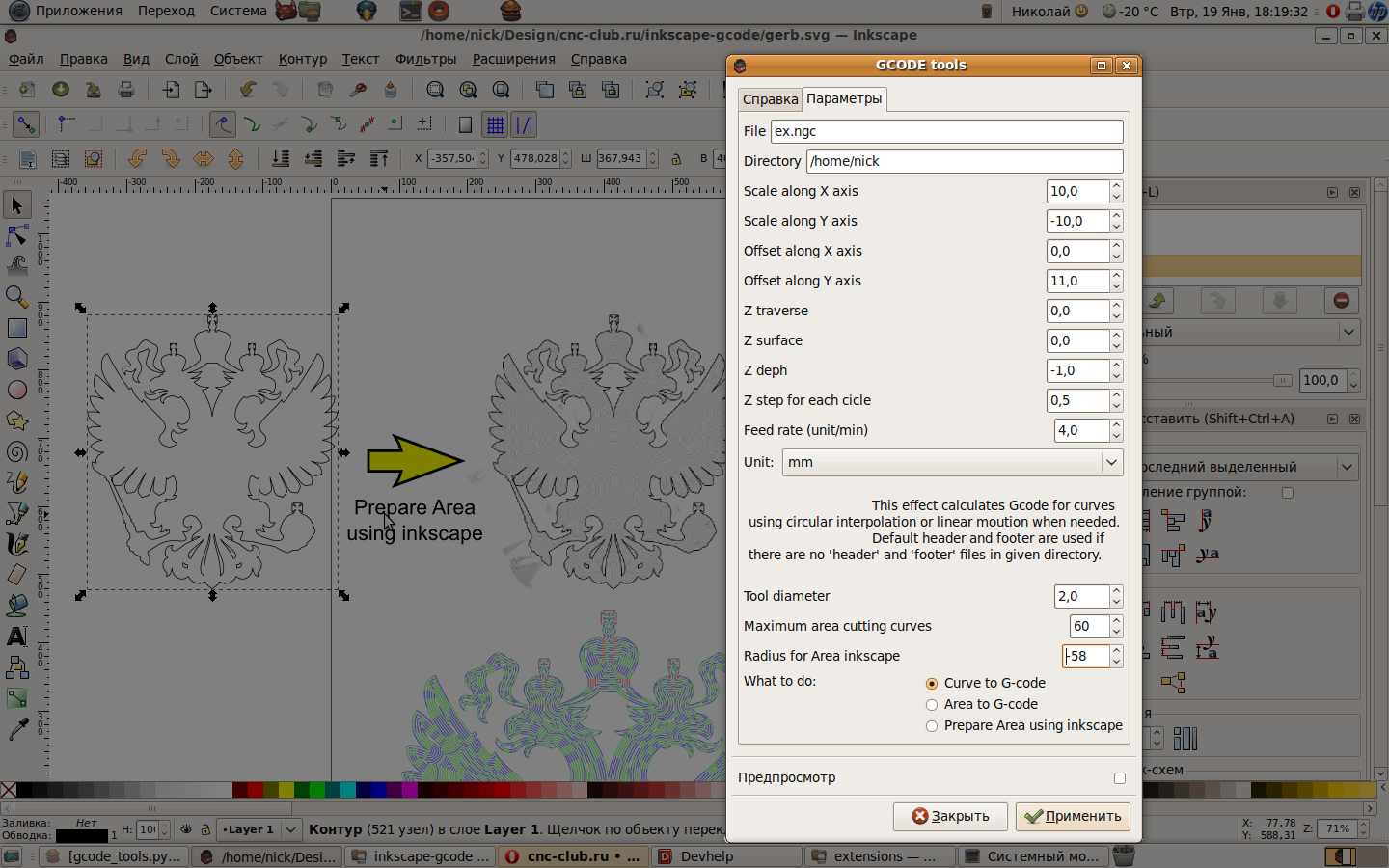The image size is (1389, 868).
Task: Open the align relative-to dropdown
Action: pyautogui.click(x=1251, y=467)
